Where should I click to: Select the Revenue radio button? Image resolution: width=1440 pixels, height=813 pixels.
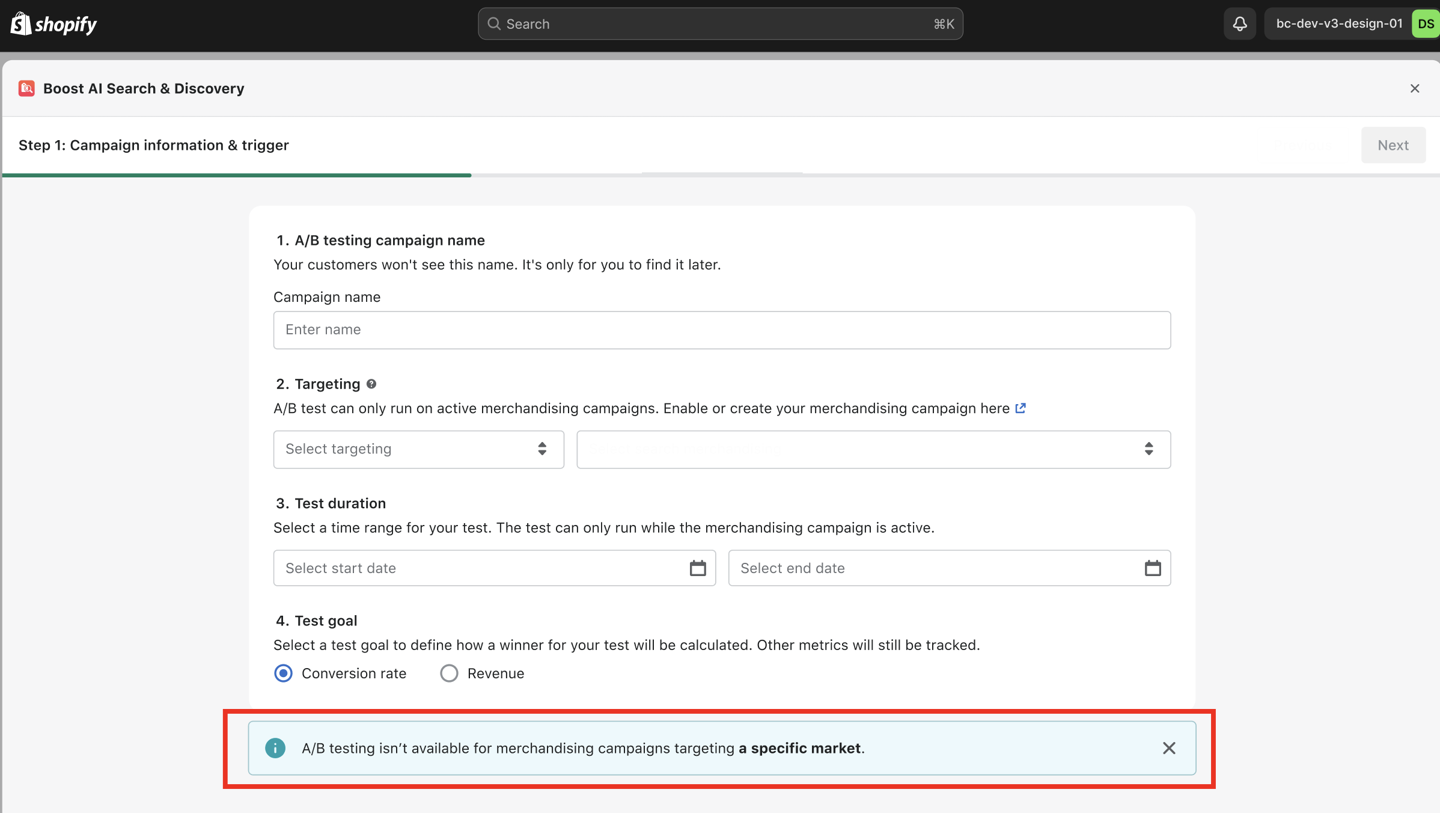click(449, 674)
